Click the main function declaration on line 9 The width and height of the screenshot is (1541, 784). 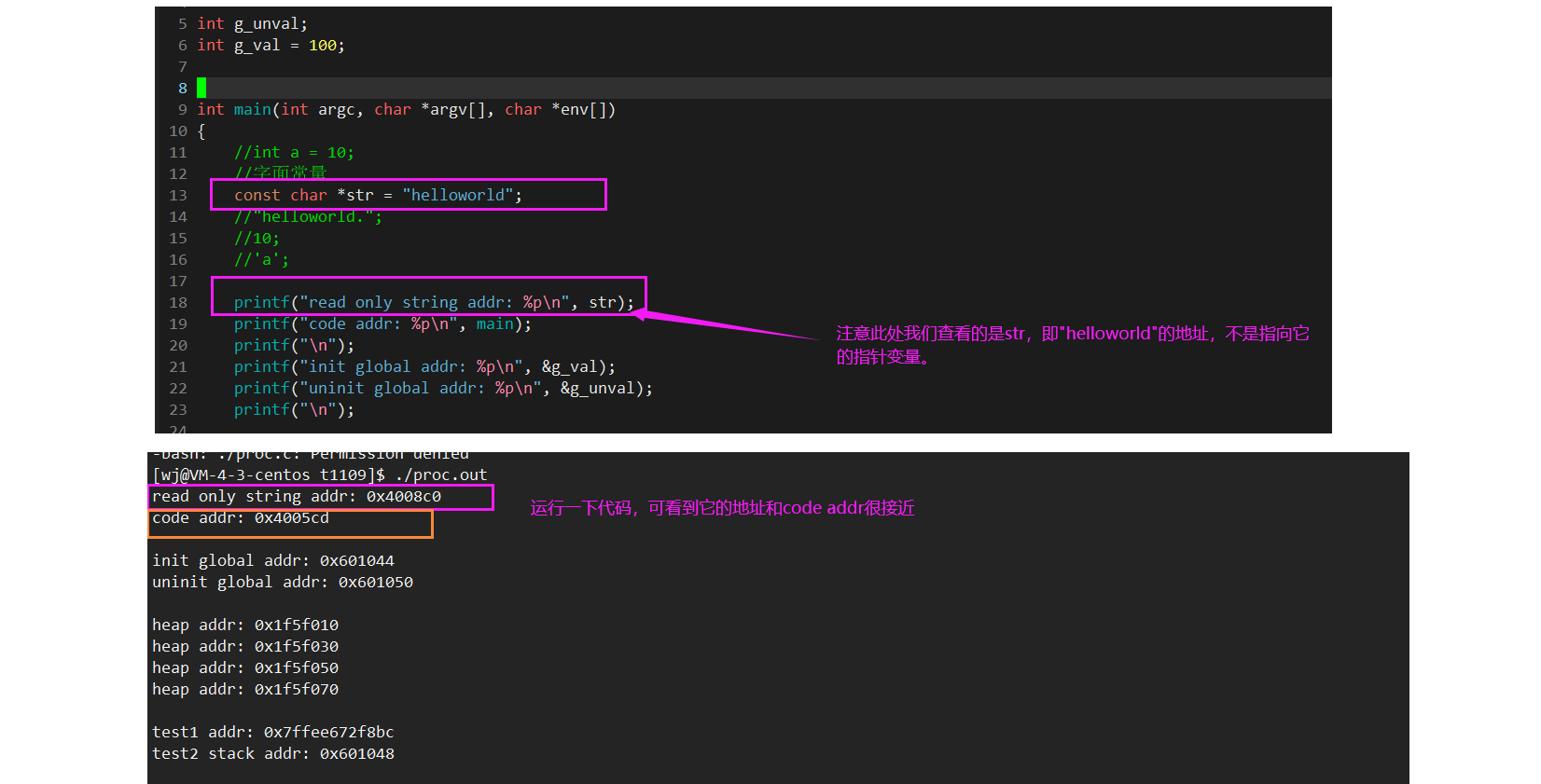[406, 110]
